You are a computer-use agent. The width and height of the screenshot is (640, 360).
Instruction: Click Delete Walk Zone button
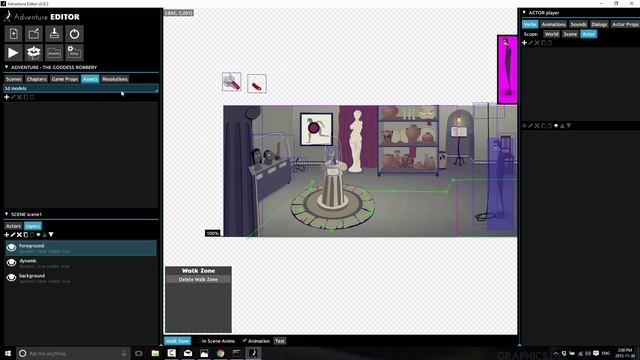pyautogui.click(x=198, y=279)
